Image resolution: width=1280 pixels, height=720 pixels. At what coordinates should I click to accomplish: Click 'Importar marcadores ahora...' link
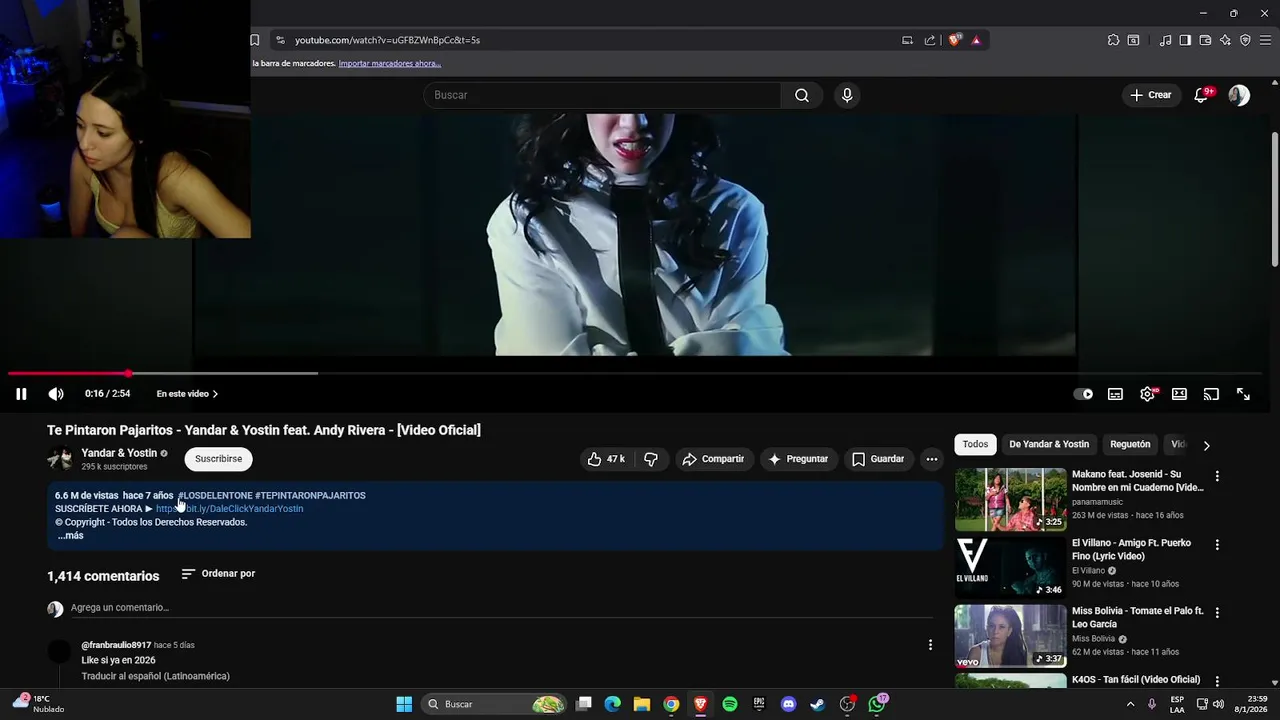click(389, 63)
